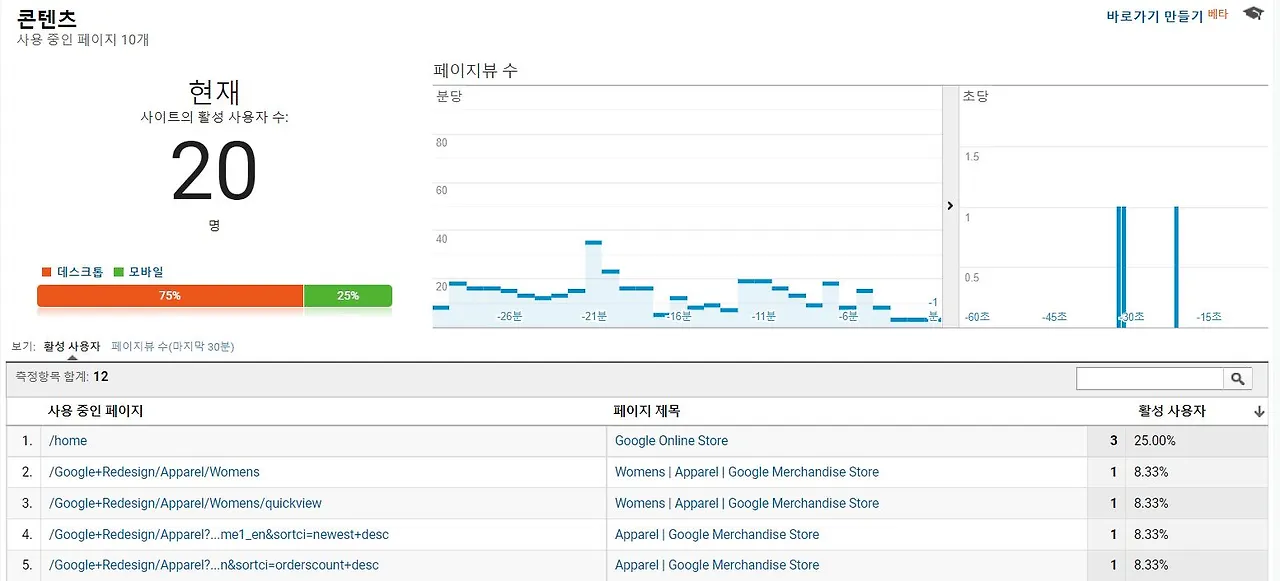
Task: Open Apparel link sorted by newest+desc
Action: point(218,534)
